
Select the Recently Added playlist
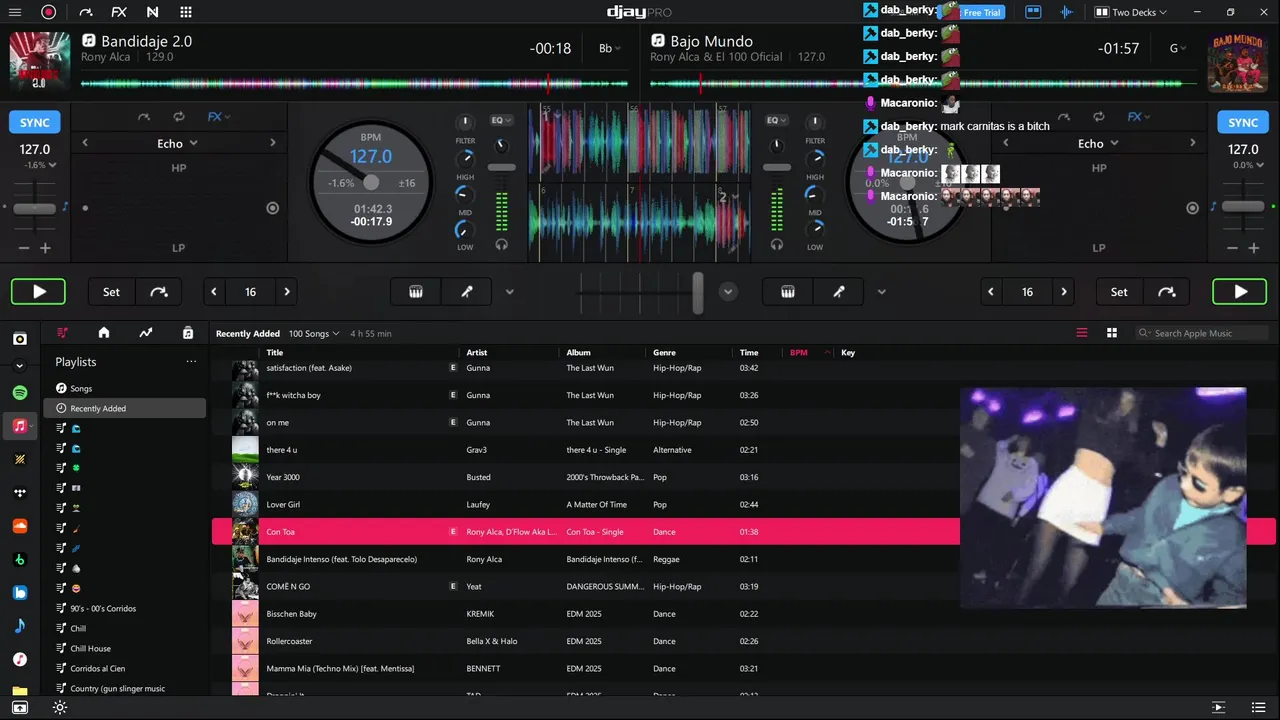(124, 408)
